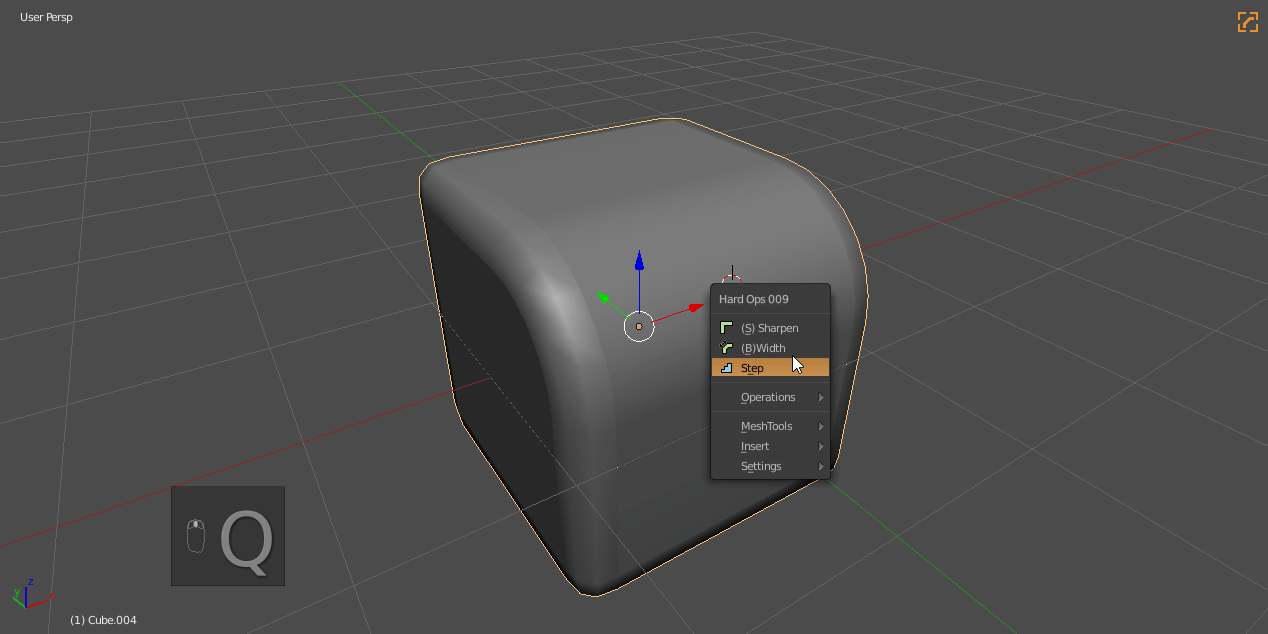Click the (B)Width bevel icon
This screenshot has width=1268, height=634.
click(726, 348)
